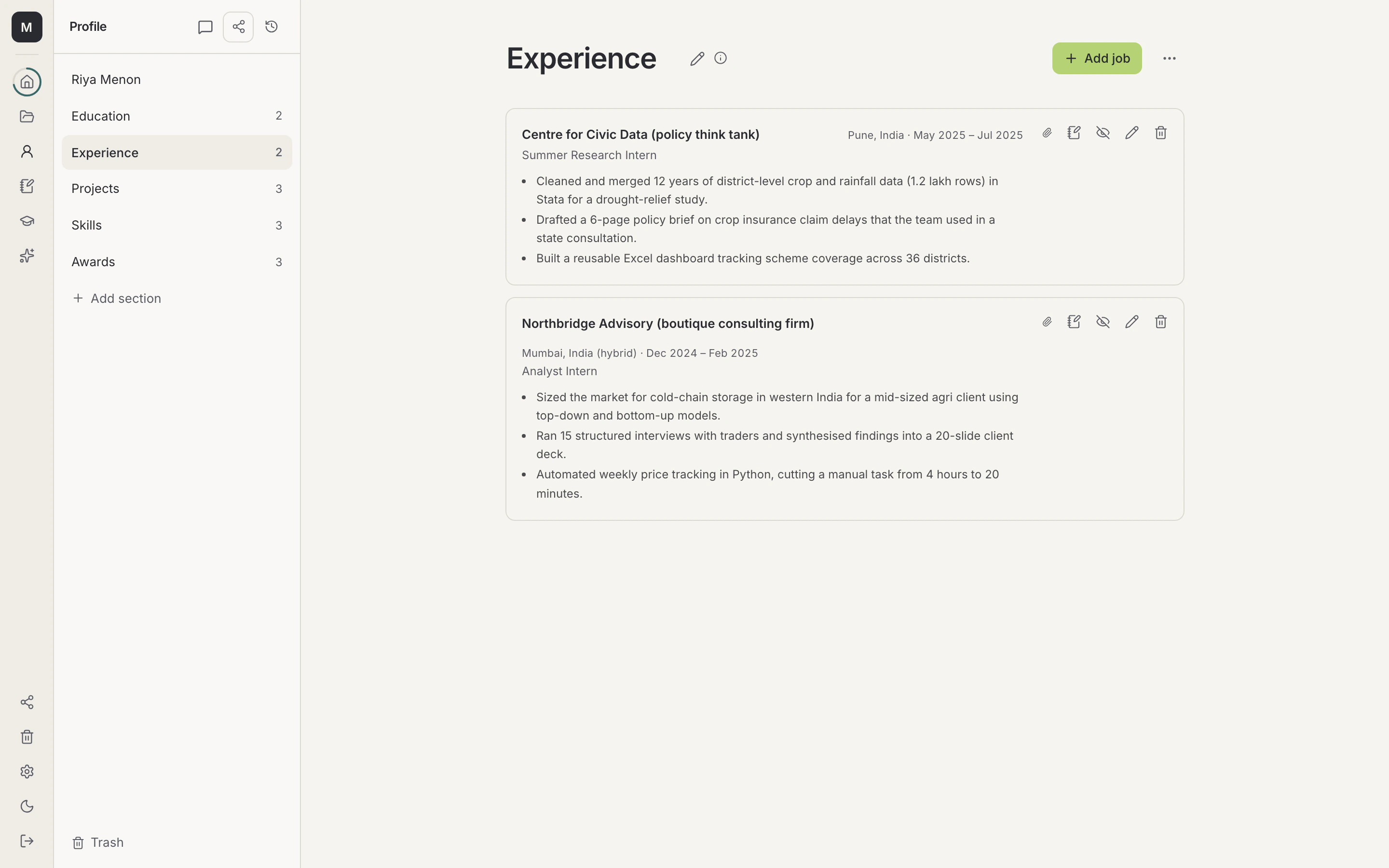Open the trash bin icon in left rail

27,736
